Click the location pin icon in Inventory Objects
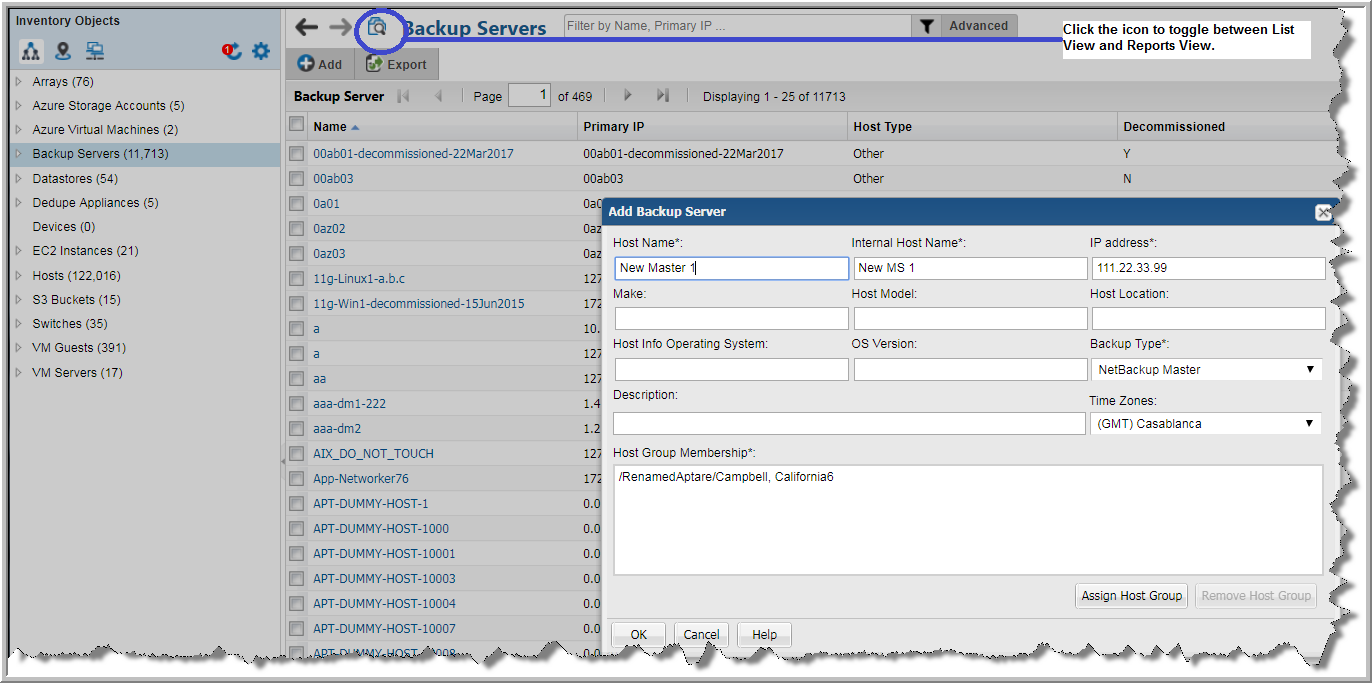 pyautogui.click(x=61, y=50)
